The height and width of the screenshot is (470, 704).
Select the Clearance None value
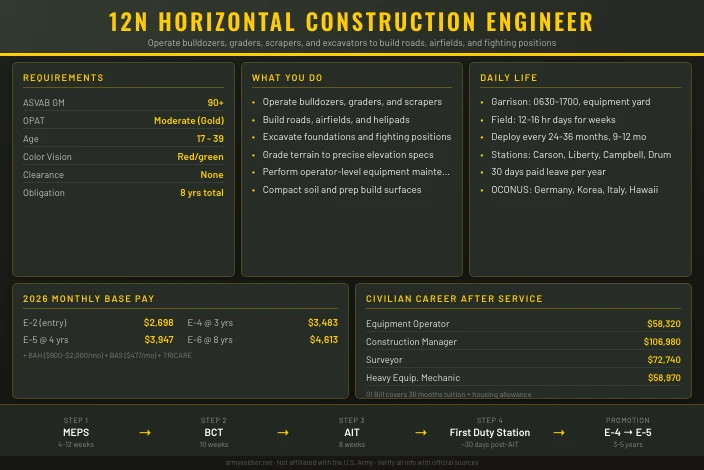212,175
